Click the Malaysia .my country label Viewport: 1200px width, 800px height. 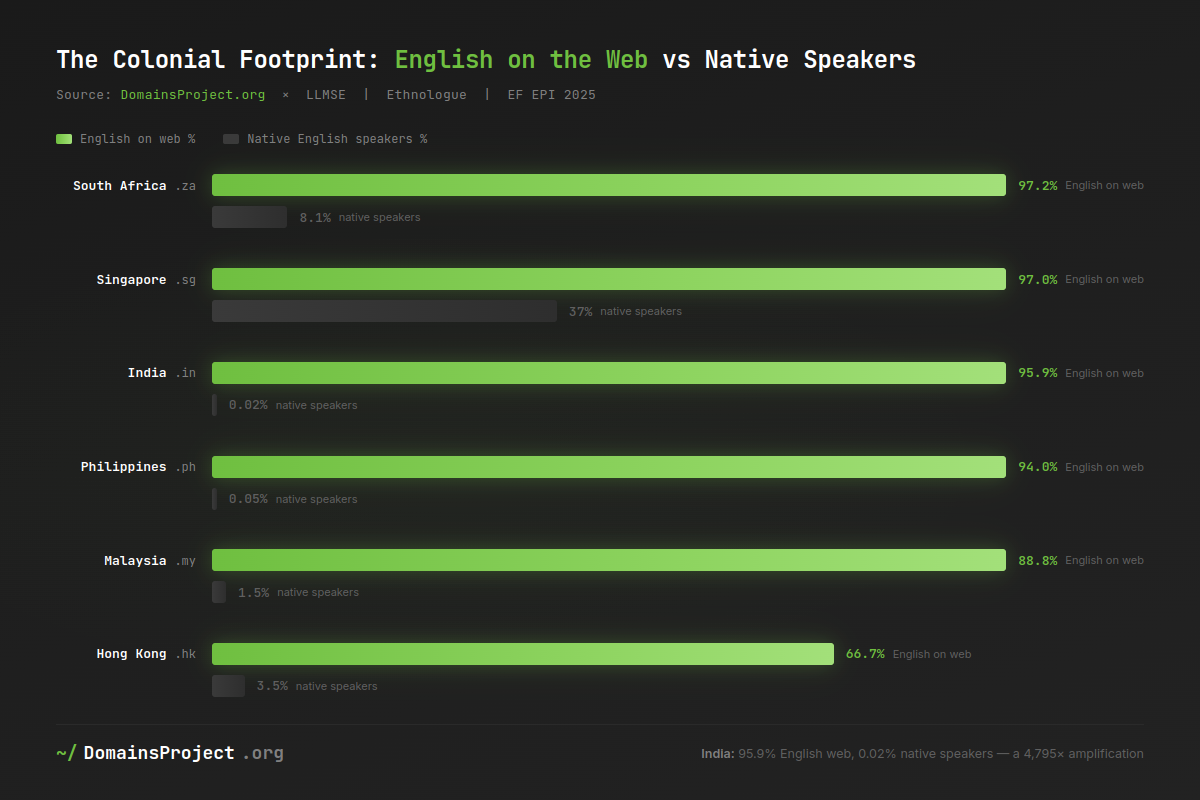tap(150, 561)
